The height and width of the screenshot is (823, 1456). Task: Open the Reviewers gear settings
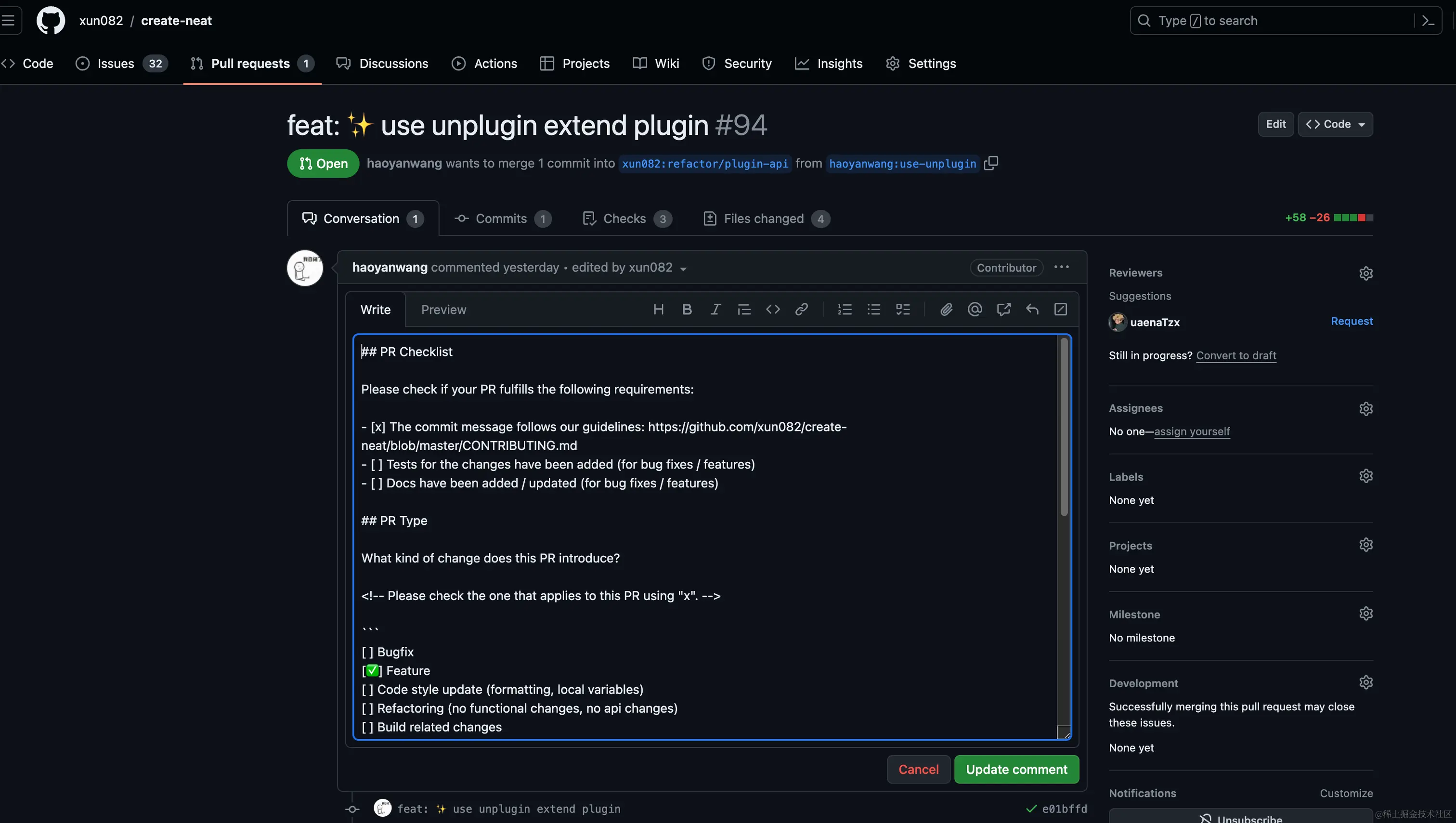tap(1365, 273)
